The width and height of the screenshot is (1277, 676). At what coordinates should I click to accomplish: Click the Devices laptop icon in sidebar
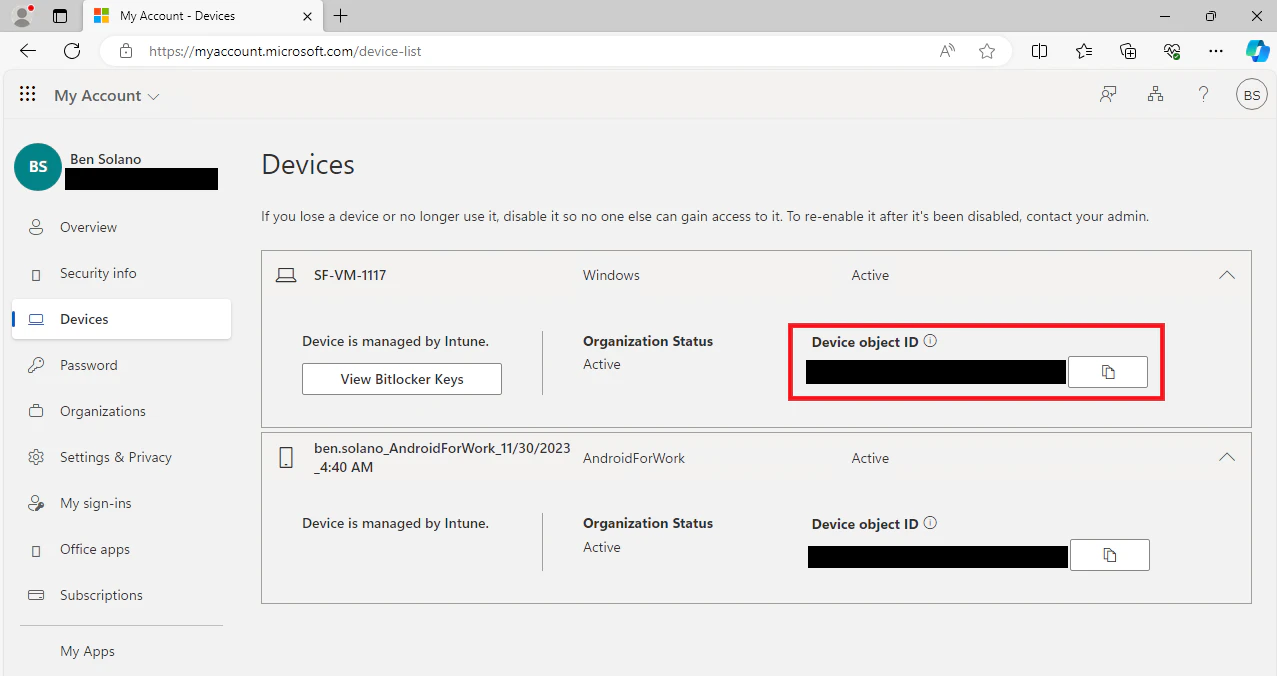click(x=36, y=319)
